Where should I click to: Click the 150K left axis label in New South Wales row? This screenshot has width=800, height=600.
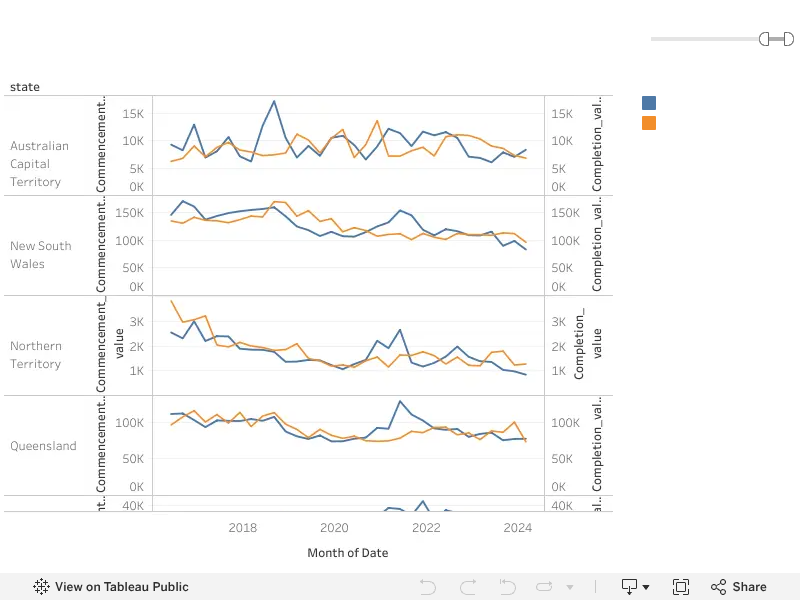(x=129, y=213)
